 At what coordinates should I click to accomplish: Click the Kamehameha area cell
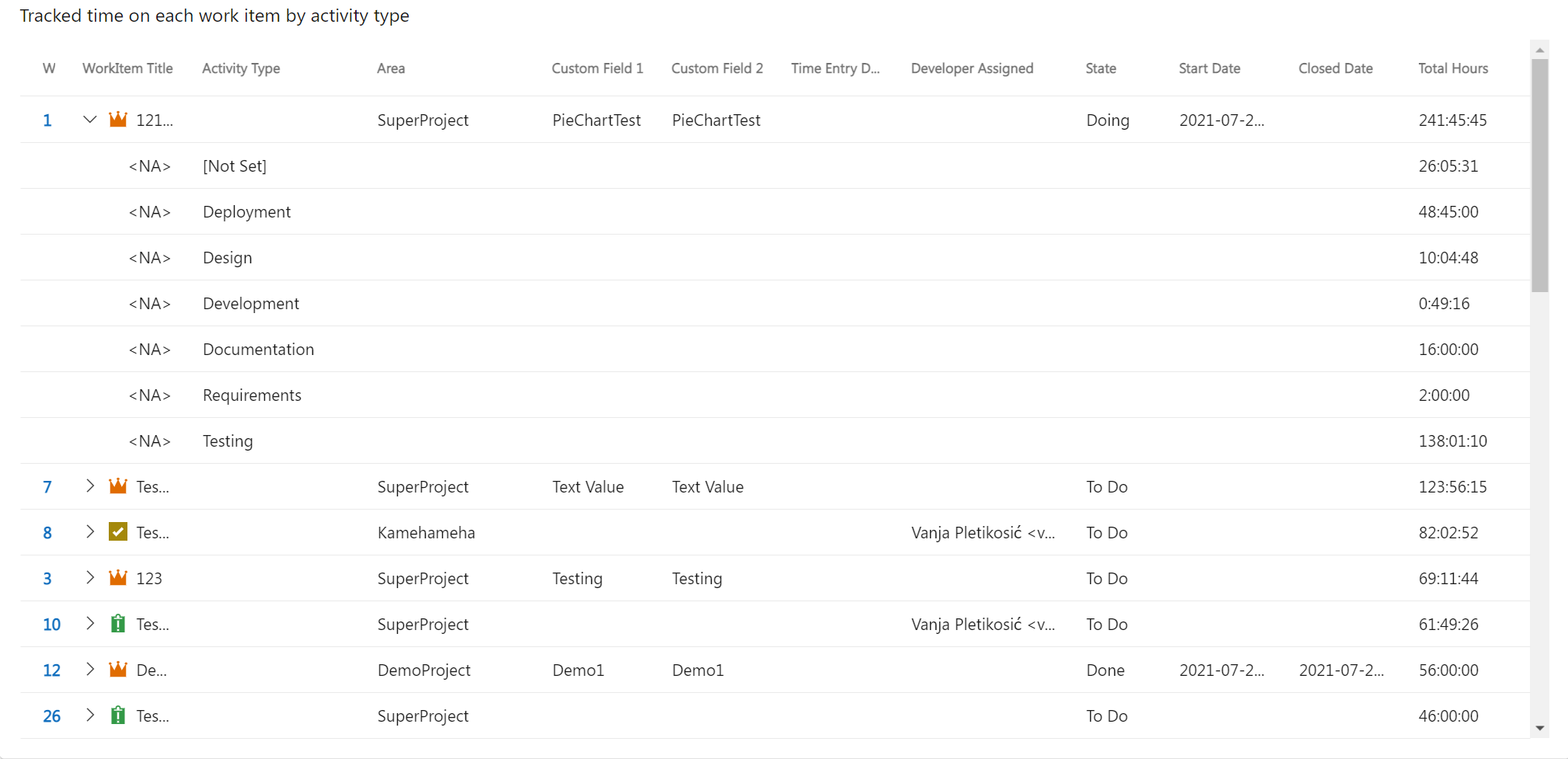pos(426,533)
